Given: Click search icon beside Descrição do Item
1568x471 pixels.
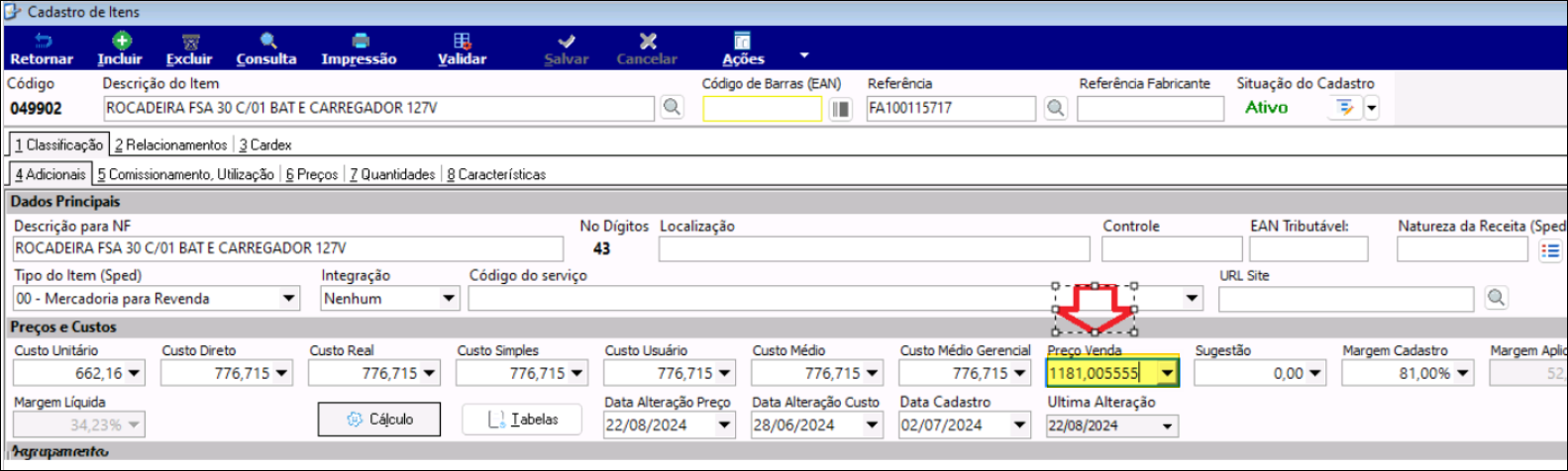Looking at the screenshot, I should (672, 107).
